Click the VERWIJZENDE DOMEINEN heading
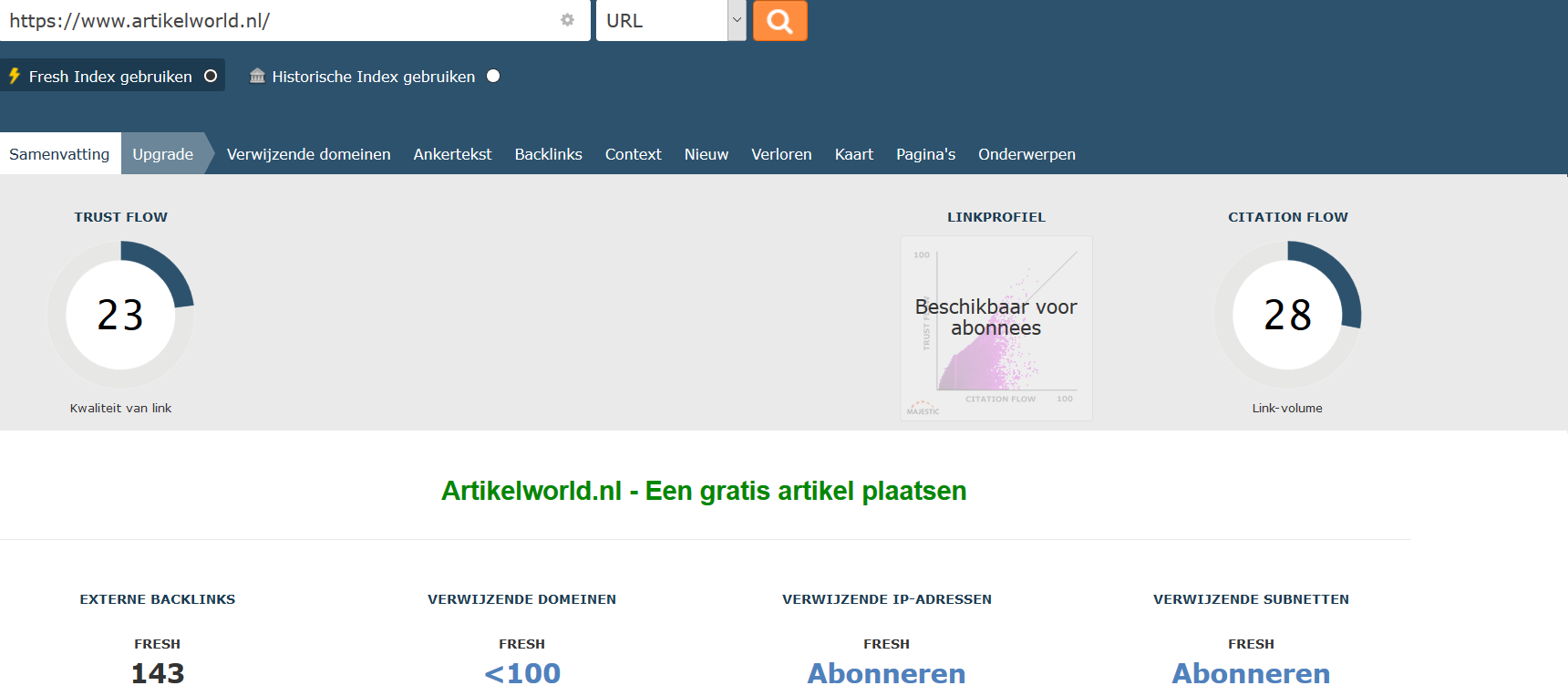 pos(522,599)
